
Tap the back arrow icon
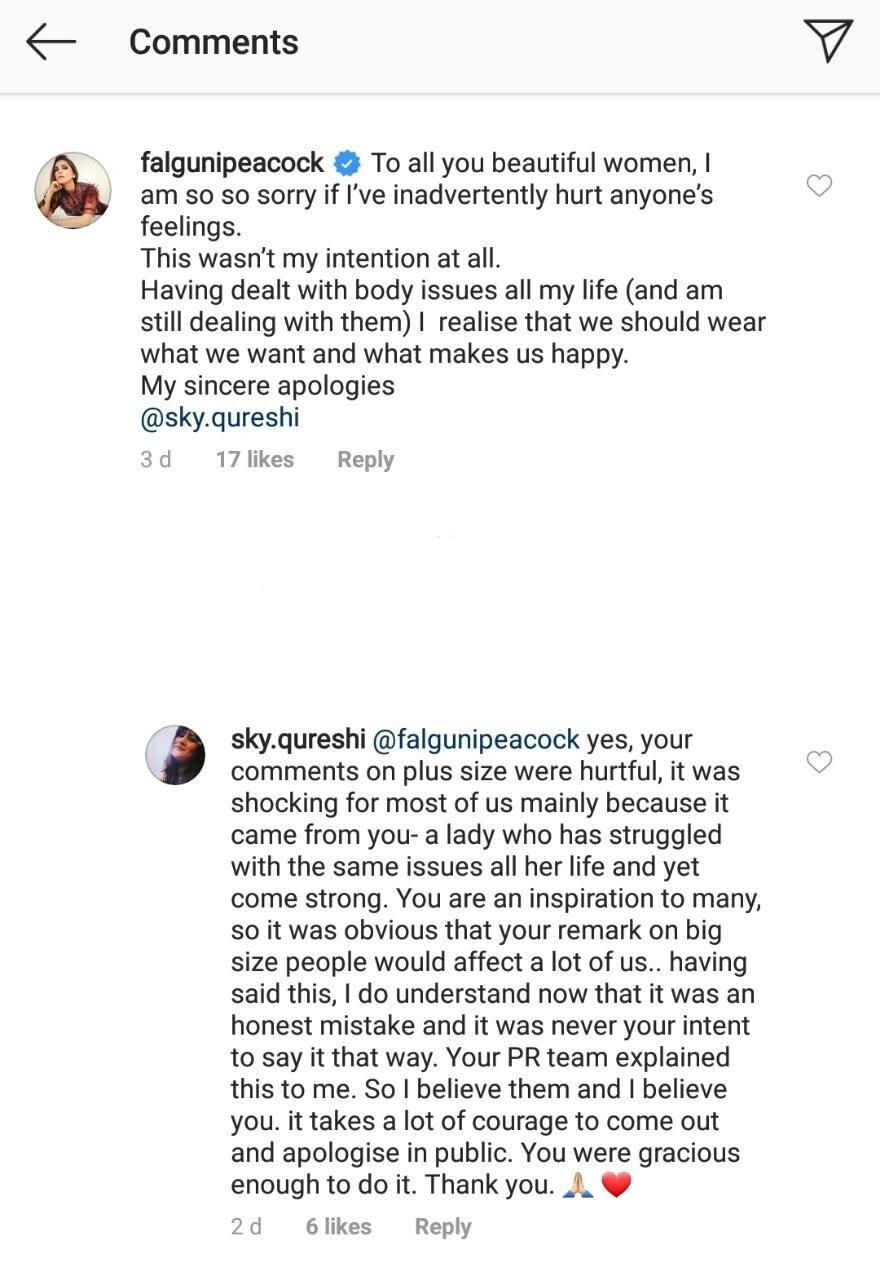click(x=51, y=42)
